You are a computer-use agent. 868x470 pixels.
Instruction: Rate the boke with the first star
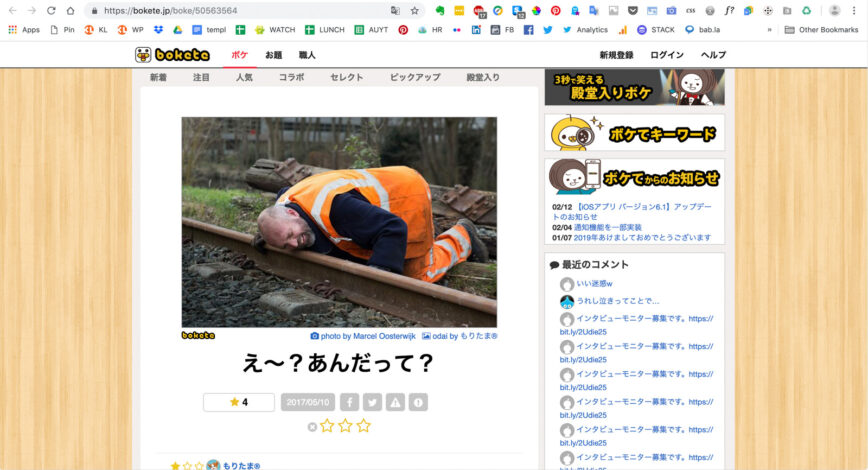coord(327,426)
